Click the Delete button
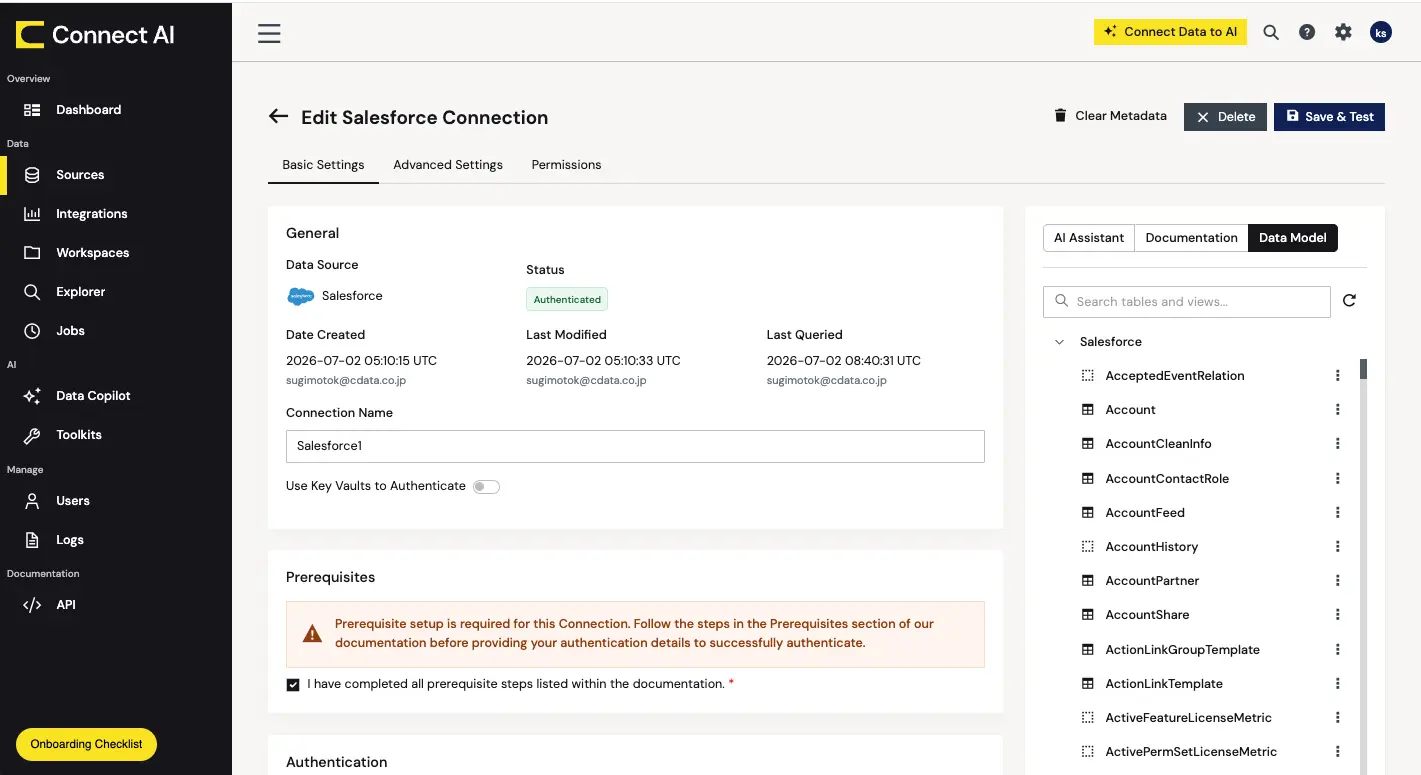1421x775 pixels. (1226, 117)
